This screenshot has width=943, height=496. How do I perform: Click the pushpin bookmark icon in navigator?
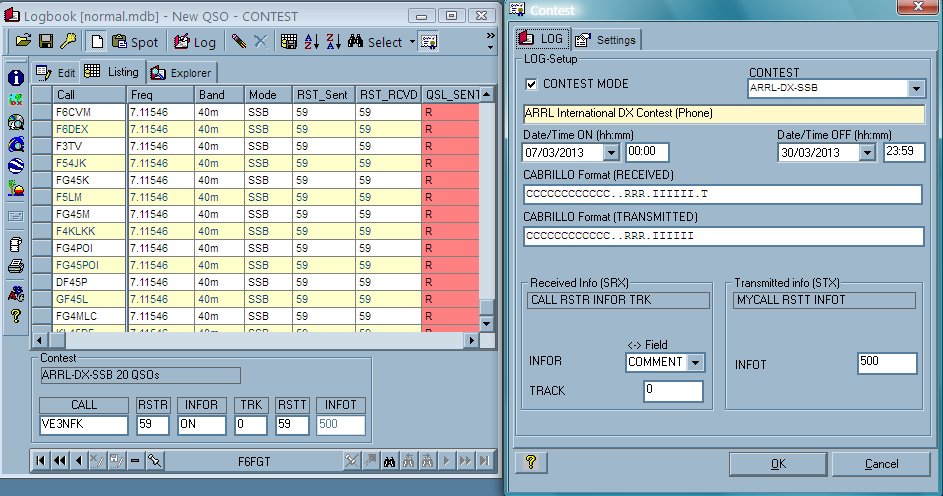tap(155, 461)
